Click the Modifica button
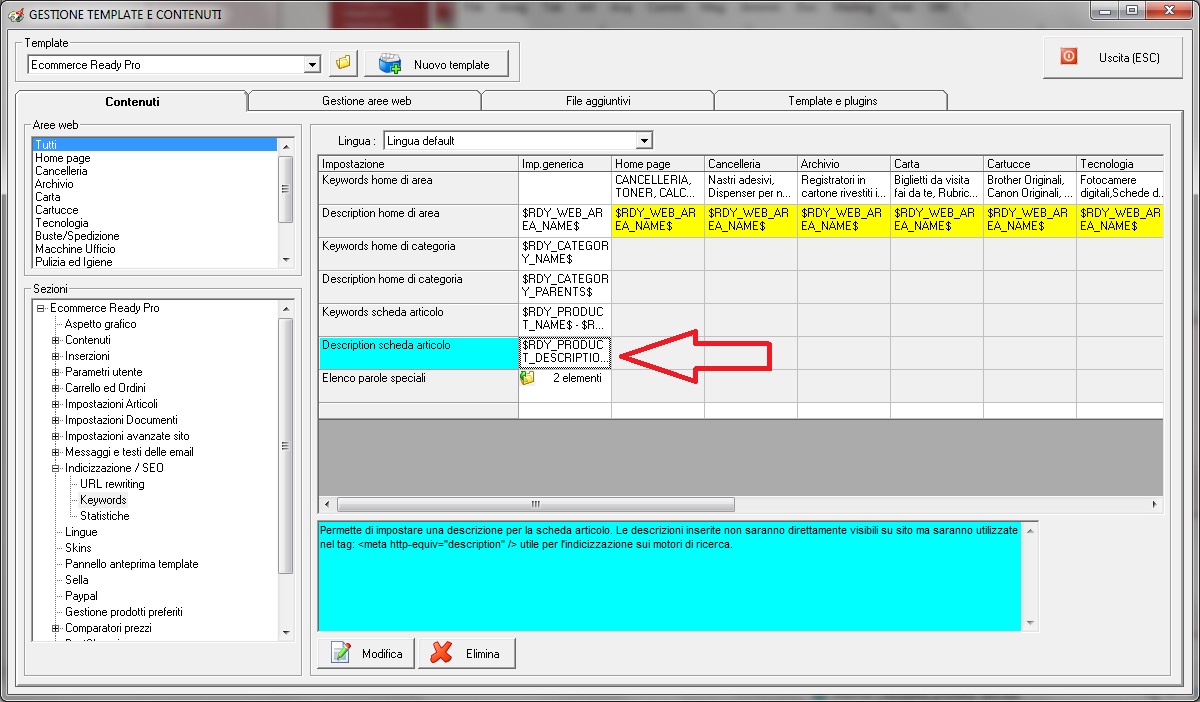Viewport: 1200px width, 702px height. click(366, 654)
